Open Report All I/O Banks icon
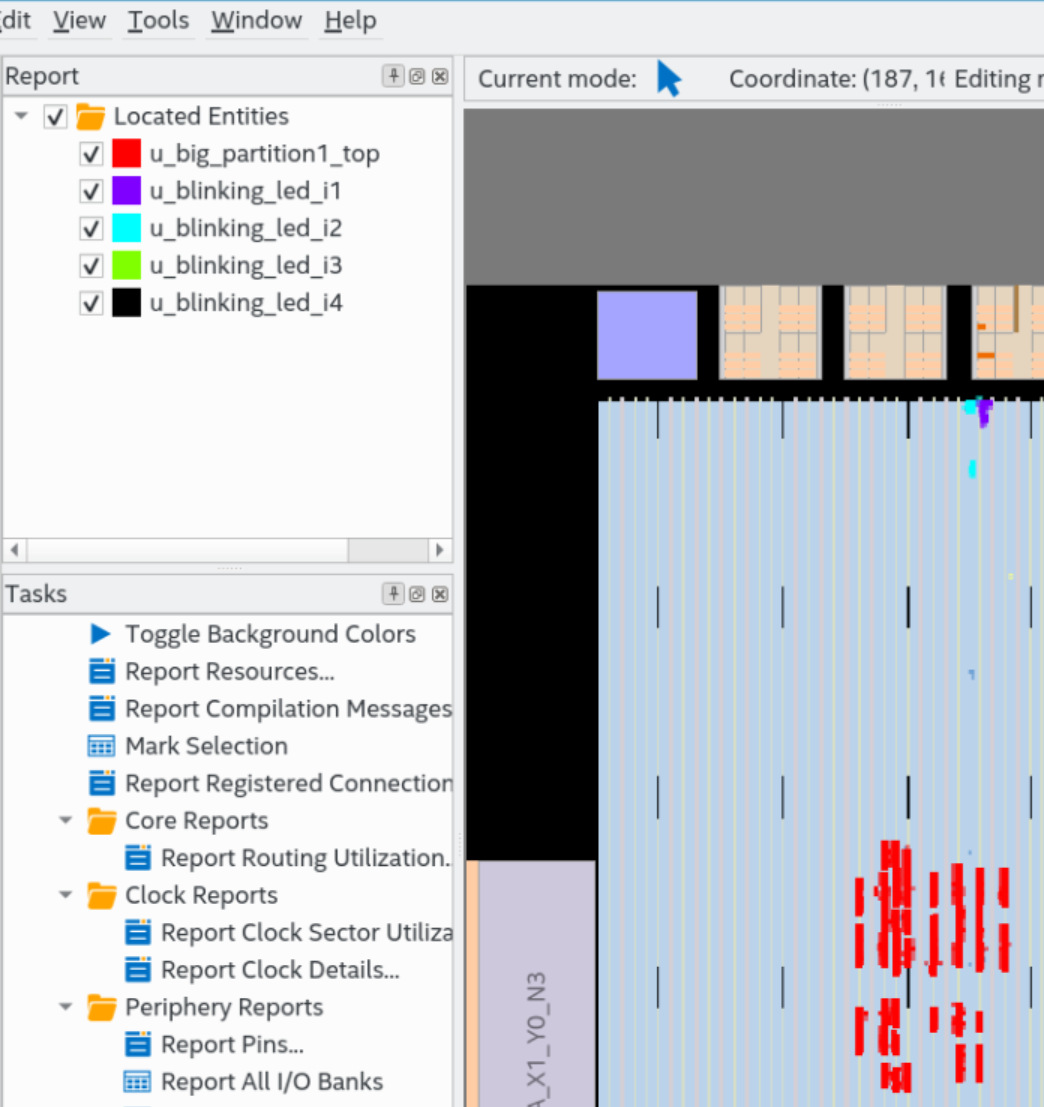Viewport: 1044px width, 1107px height. (138, 1082)
